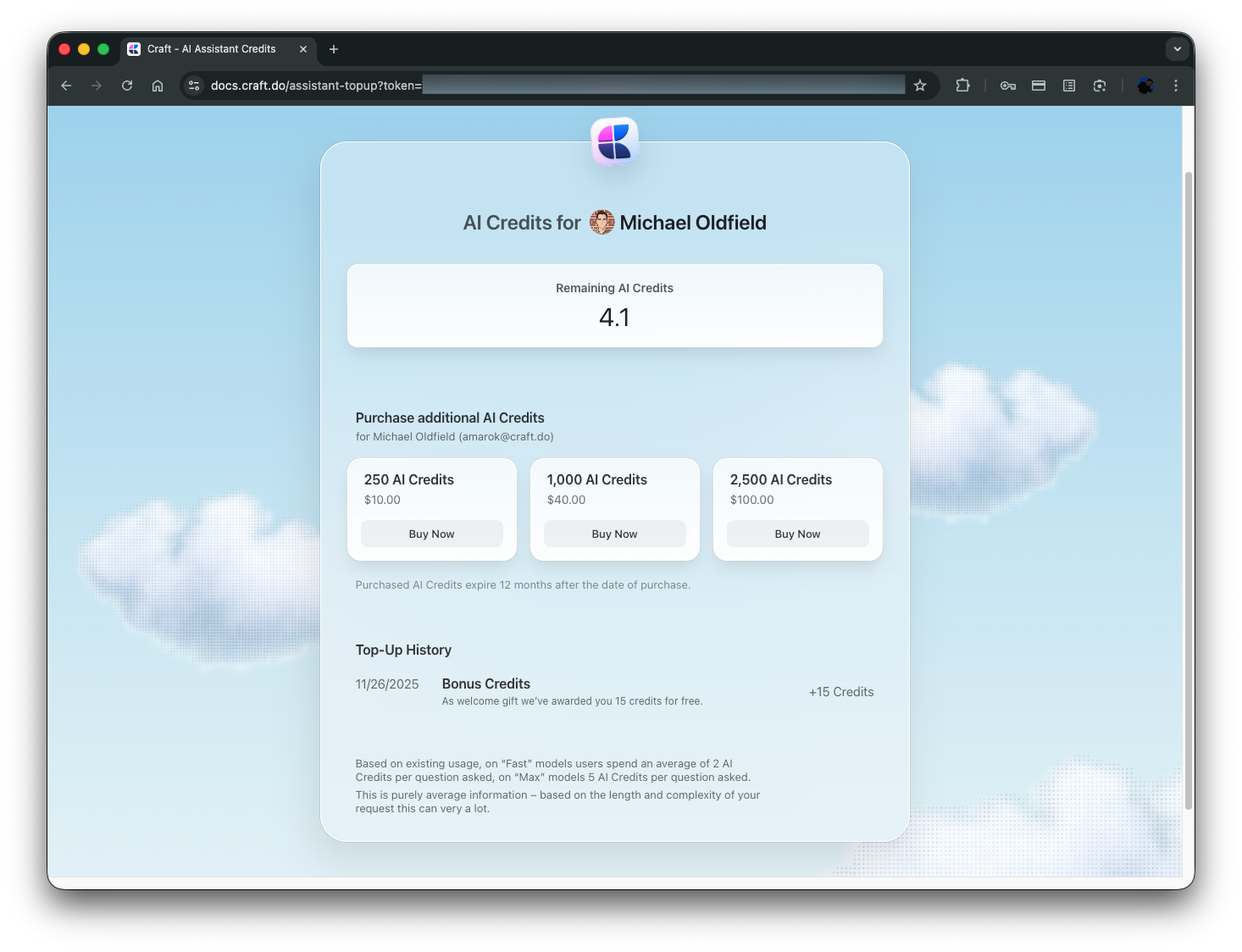Reload the page with refresh icon

coord(127,86)
